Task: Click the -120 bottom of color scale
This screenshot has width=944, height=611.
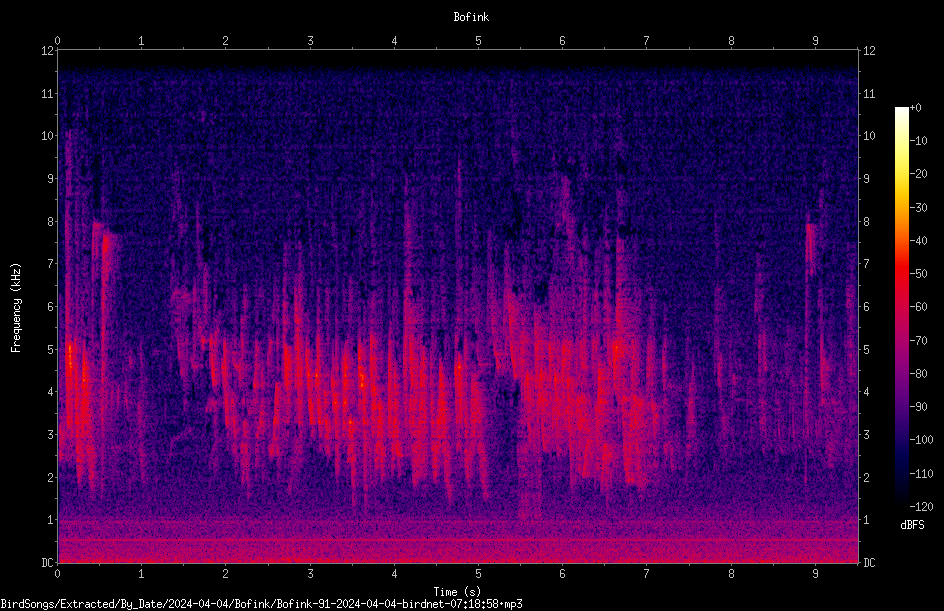Action: pyautogui.click(x=922, y=506)
